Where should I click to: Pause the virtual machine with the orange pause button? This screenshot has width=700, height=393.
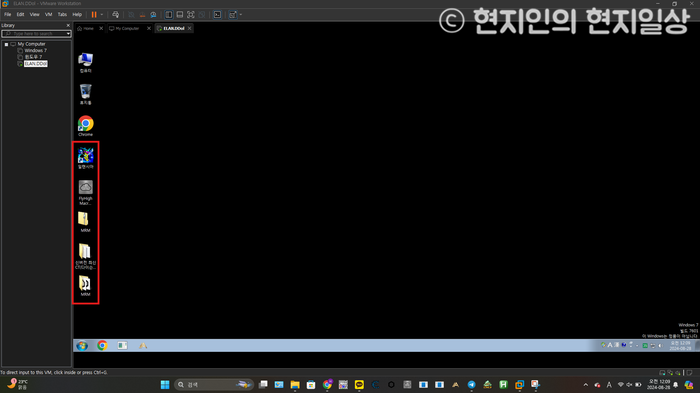(x=94, y=15)
